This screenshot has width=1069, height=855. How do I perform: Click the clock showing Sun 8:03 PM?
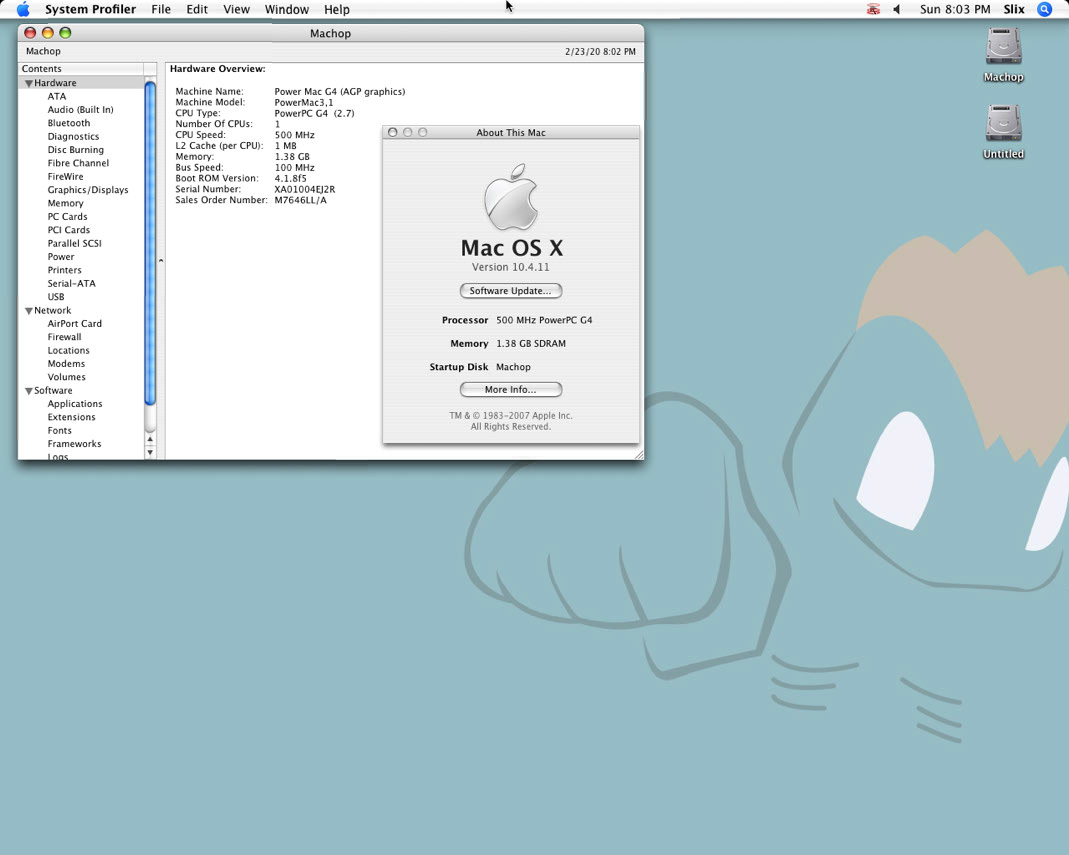[954, 10]
